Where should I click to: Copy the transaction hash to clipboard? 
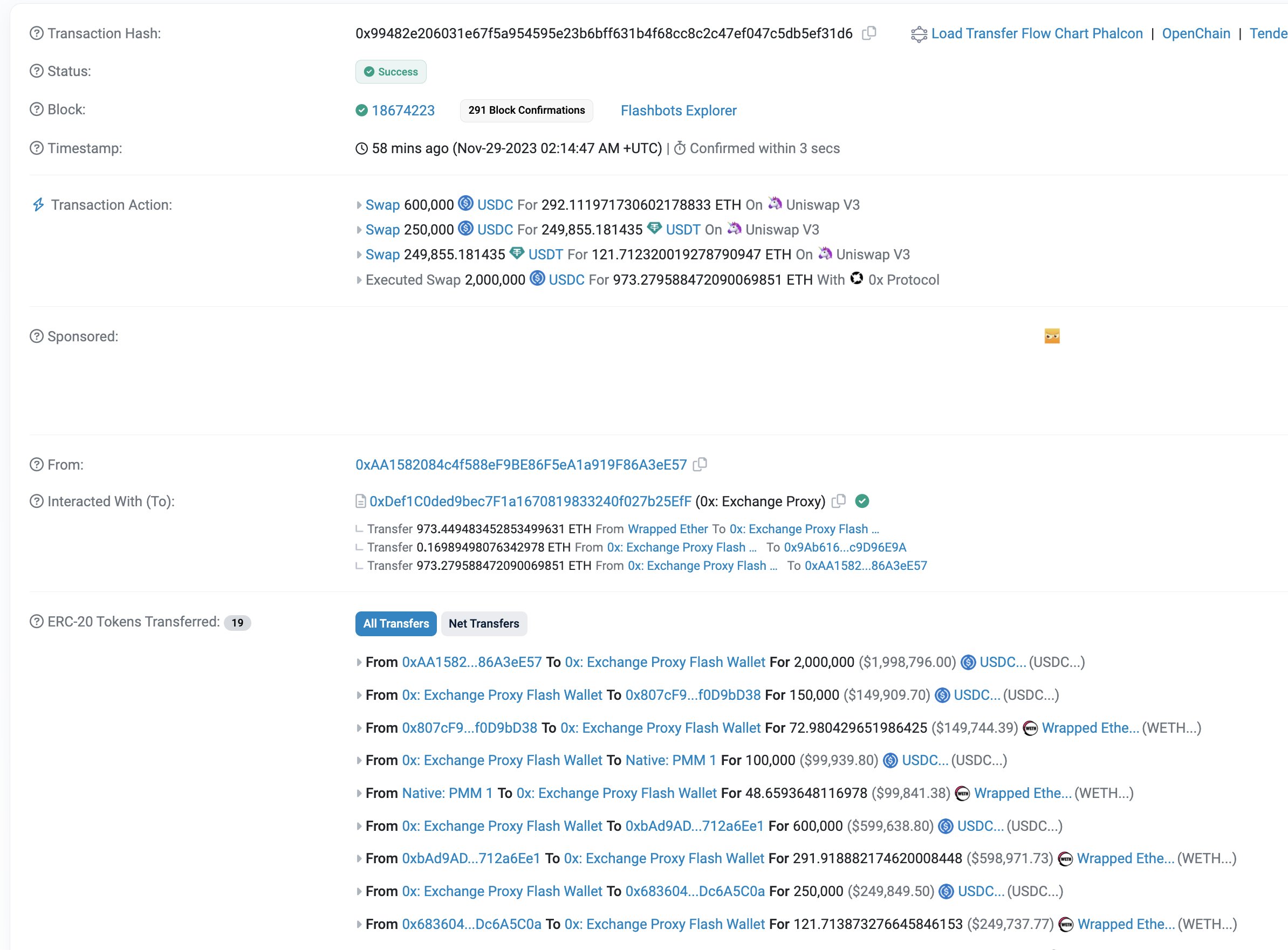click(869, 33)
